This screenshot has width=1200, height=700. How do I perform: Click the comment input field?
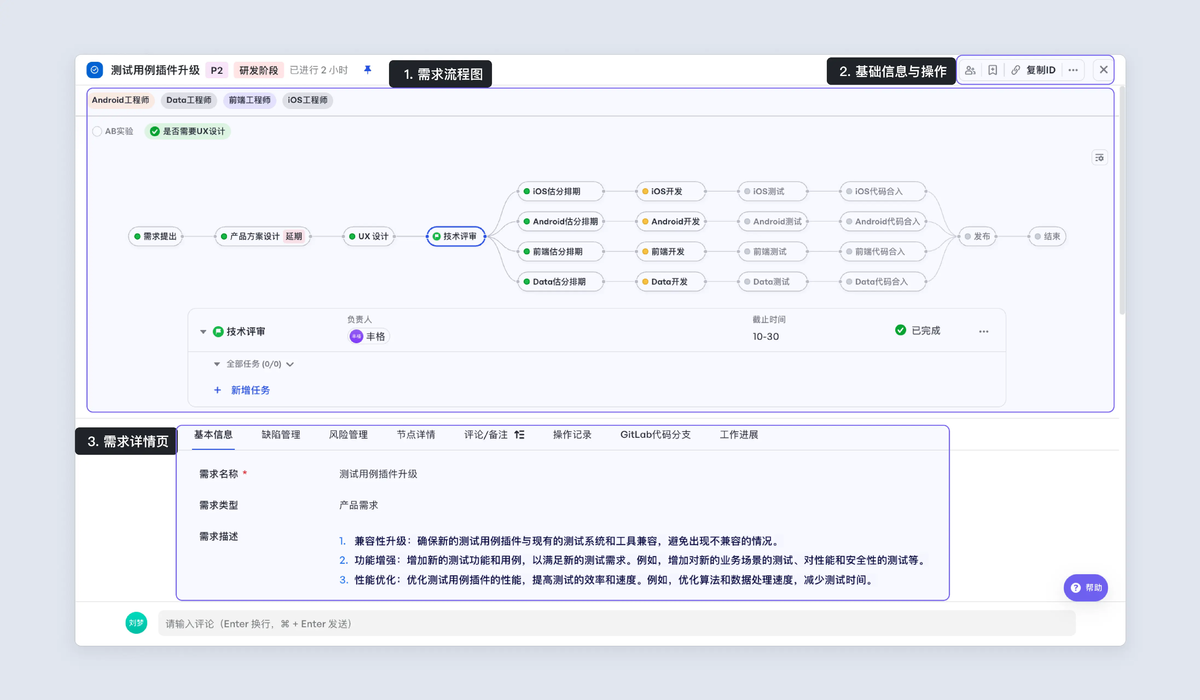[x=615, y=624]
